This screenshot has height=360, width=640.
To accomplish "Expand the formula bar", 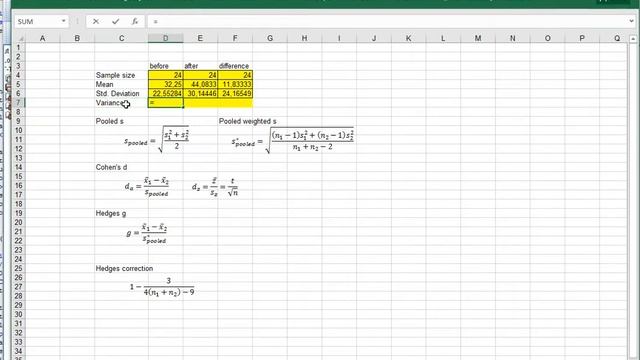I will (632, 21).
